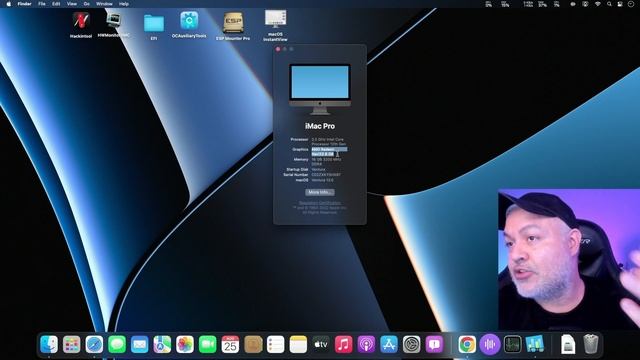Open Podcasts from the Dock
This screenshot has height=360, width=640.
click(x=366, y=344)
